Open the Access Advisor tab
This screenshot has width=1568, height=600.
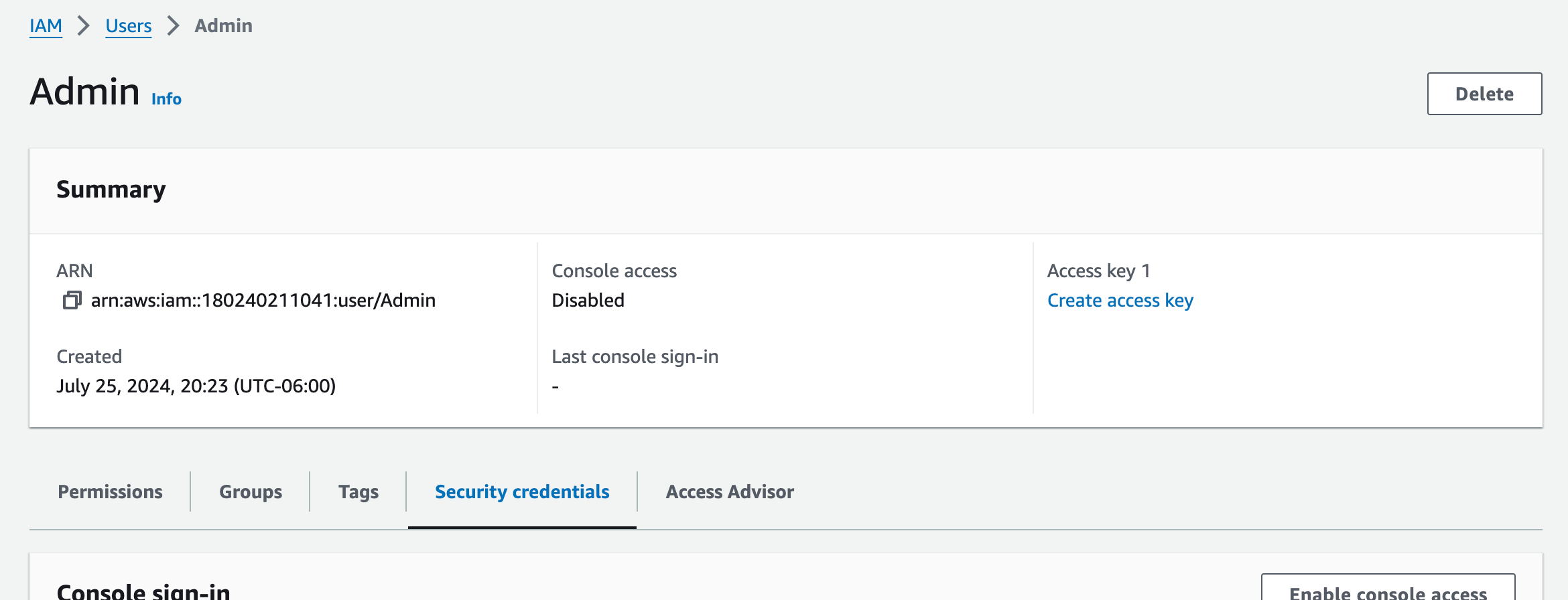click(x=730, y=492)
